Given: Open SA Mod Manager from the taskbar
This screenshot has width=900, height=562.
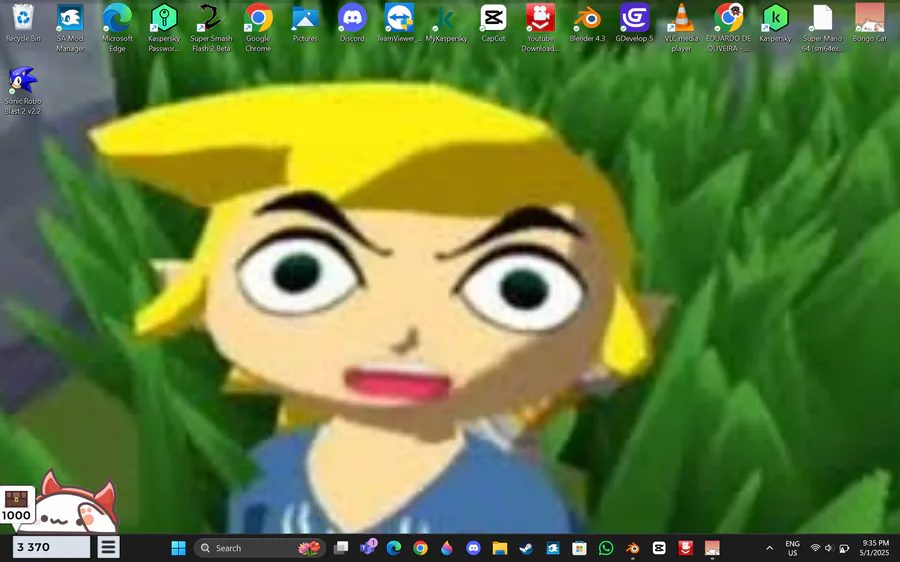Looking at the screenshot, I should coord(553,548).
